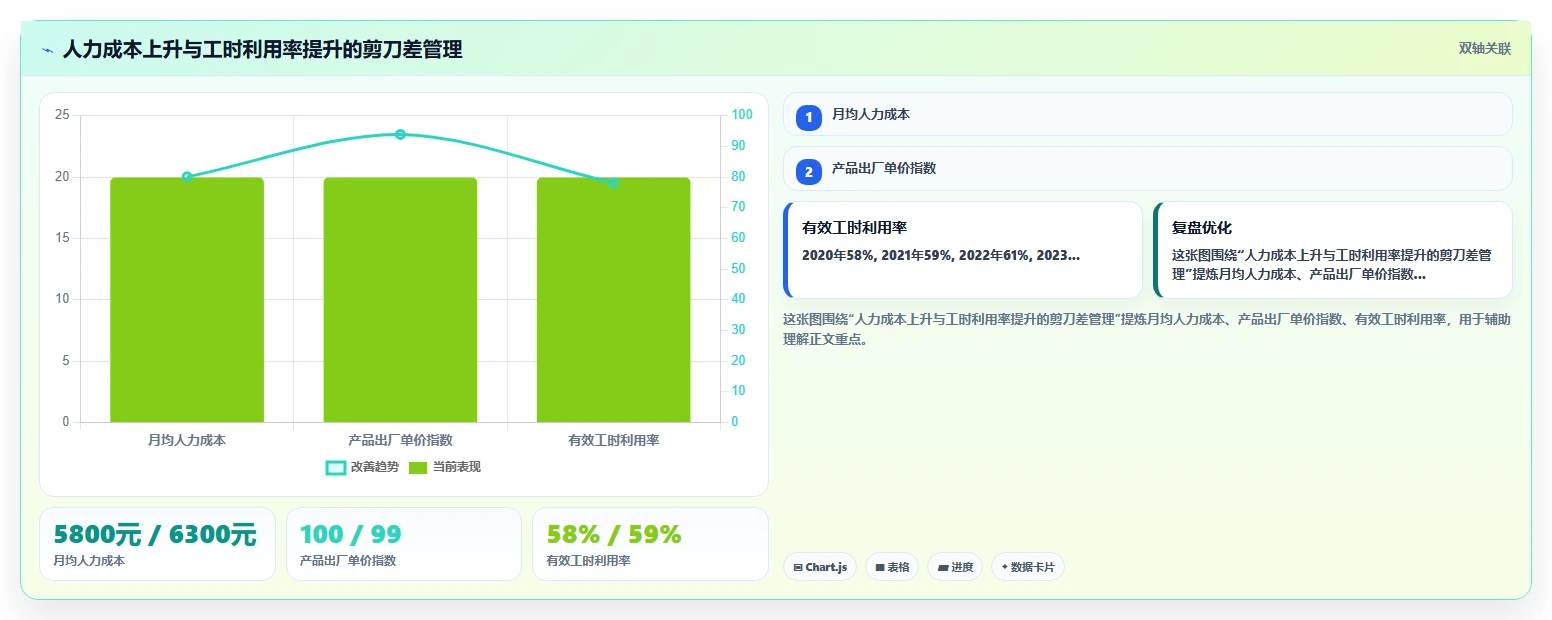Click the lightning icon beside the title
Viewport: 1552px width, 620px height.
tap(47, 50)
